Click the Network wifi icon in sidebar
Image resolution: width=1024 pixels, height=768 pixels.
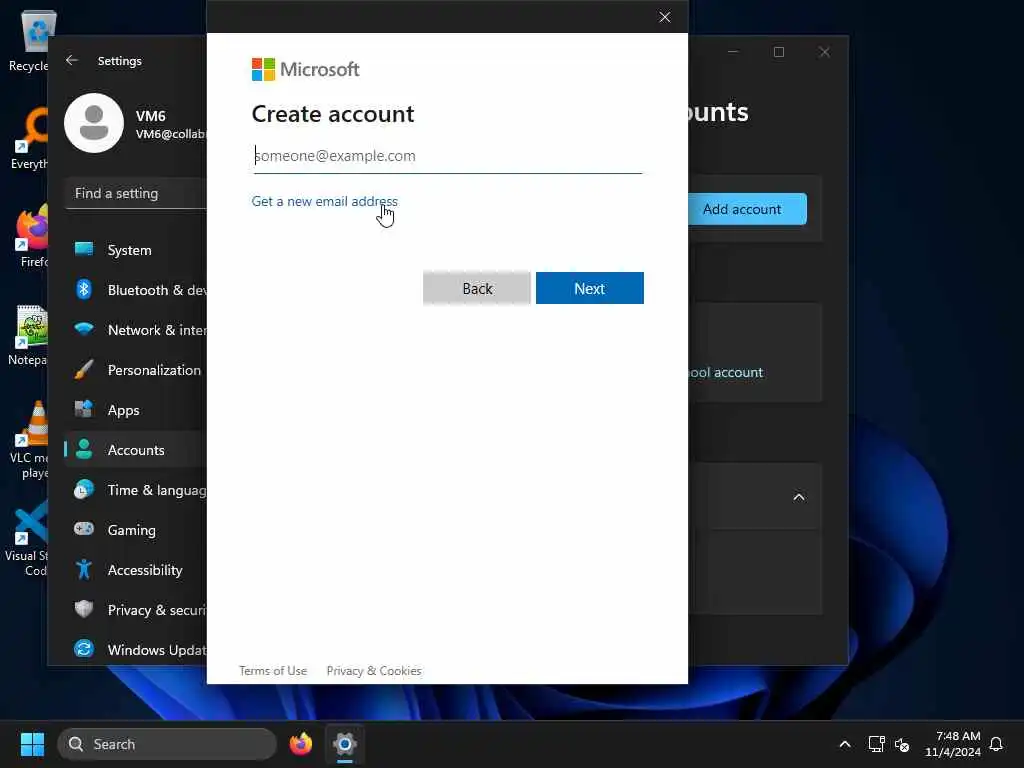(x=84, y=328)
